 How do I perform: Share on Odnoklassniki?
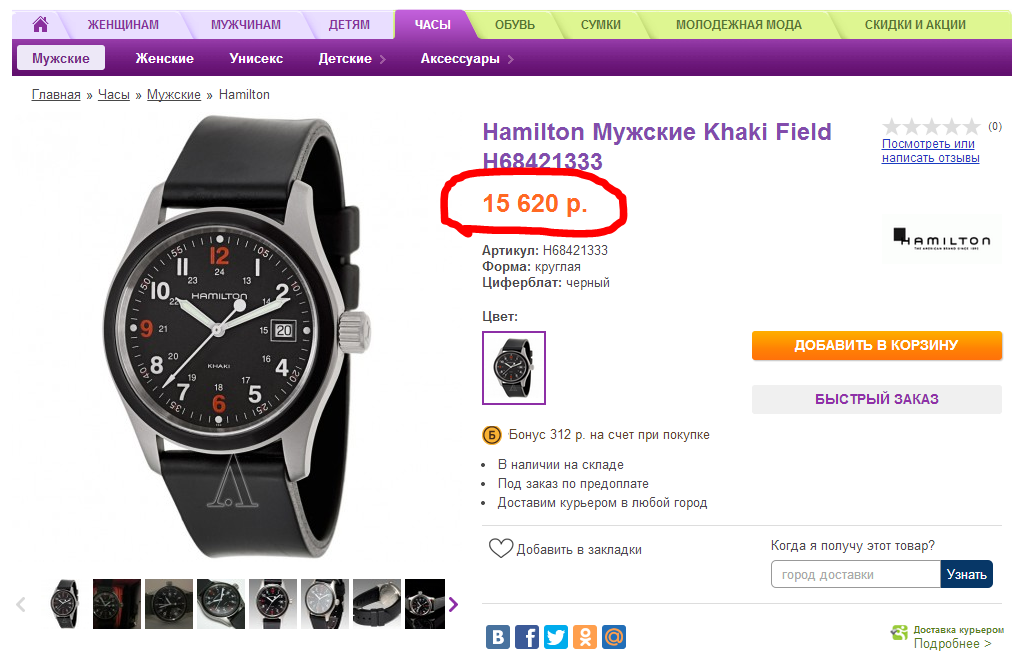tap(585, 636)
